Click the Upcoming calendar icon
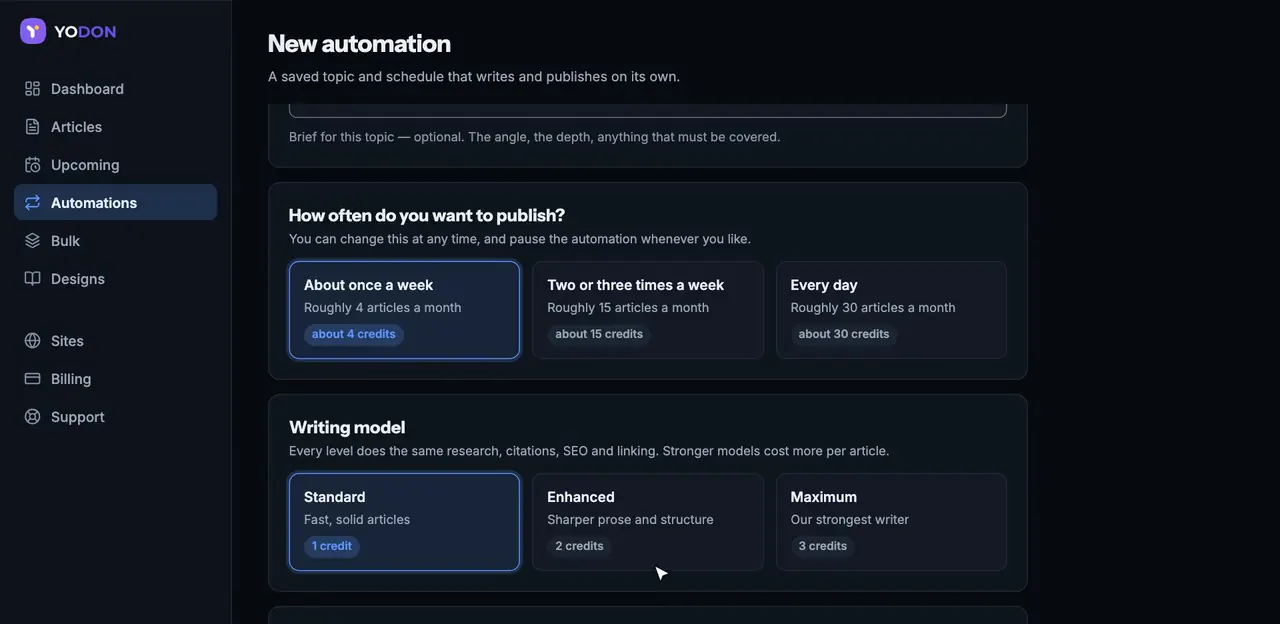The height and width of the screenshot is (624, 1280). [33, 165]
